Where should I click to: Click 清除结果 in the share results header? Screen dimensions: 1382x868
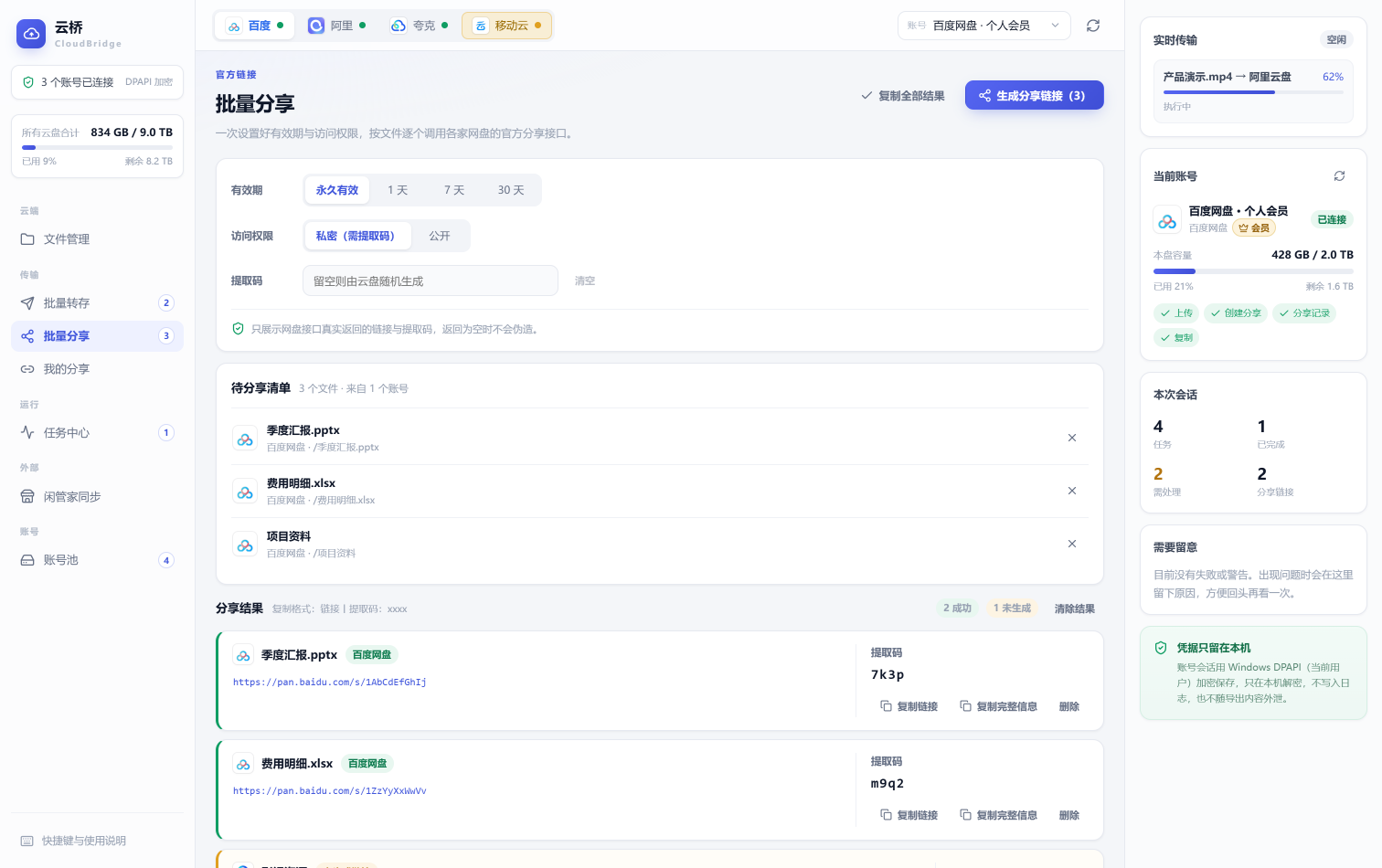1075,609
